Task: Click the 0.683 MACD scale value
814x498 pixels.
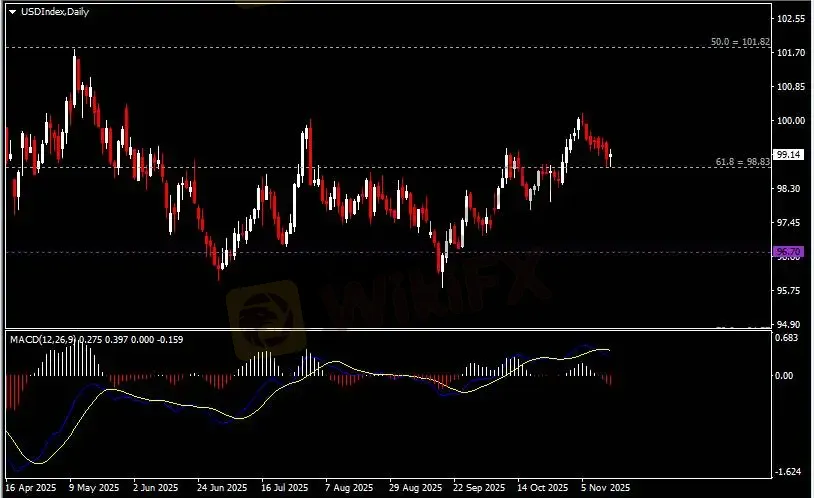Action: pyautogui.click(x=788, y=338)
